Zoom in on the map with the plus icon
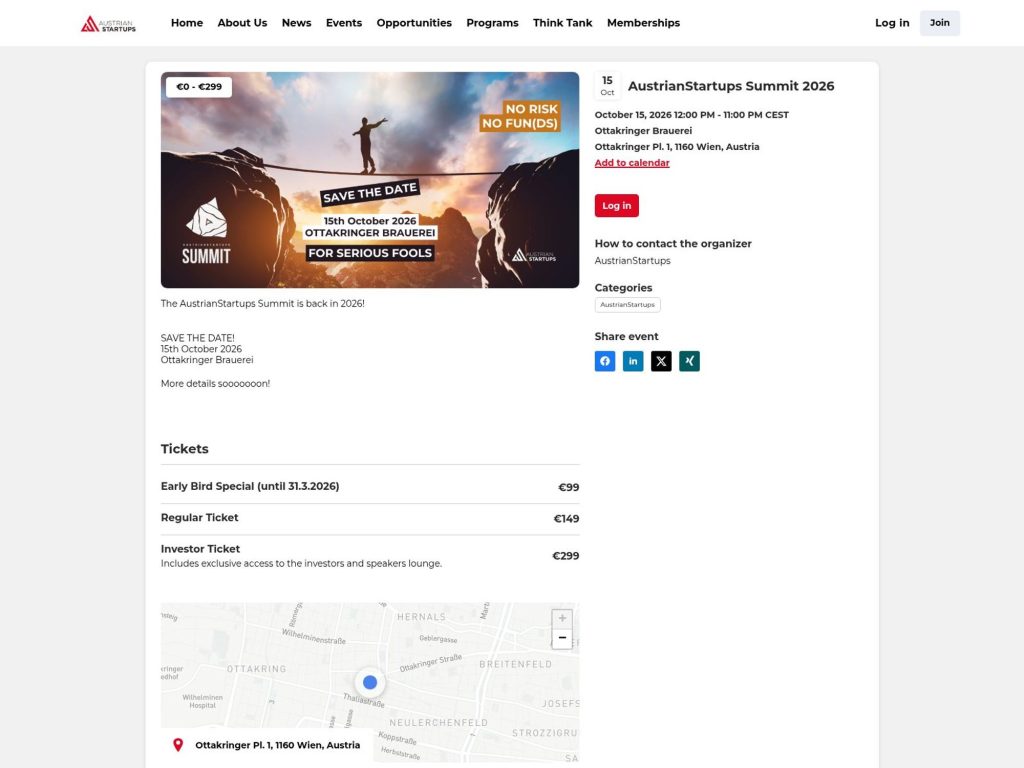1024x768 pixels. 562,617
